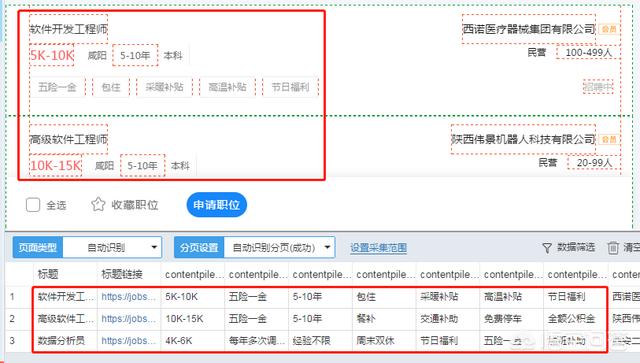The image size is (640, 363).
Task: Open company 陕西伟景机器人科技有限公司
Action: point(523,139)
